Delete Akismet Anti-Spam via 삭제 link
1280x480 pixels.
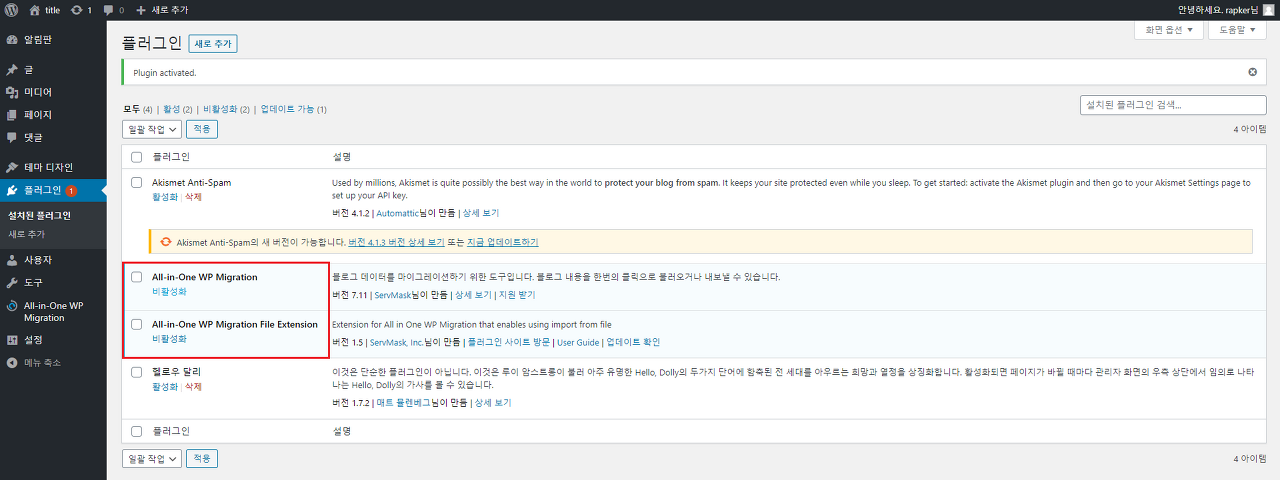[x=194, y=198]
